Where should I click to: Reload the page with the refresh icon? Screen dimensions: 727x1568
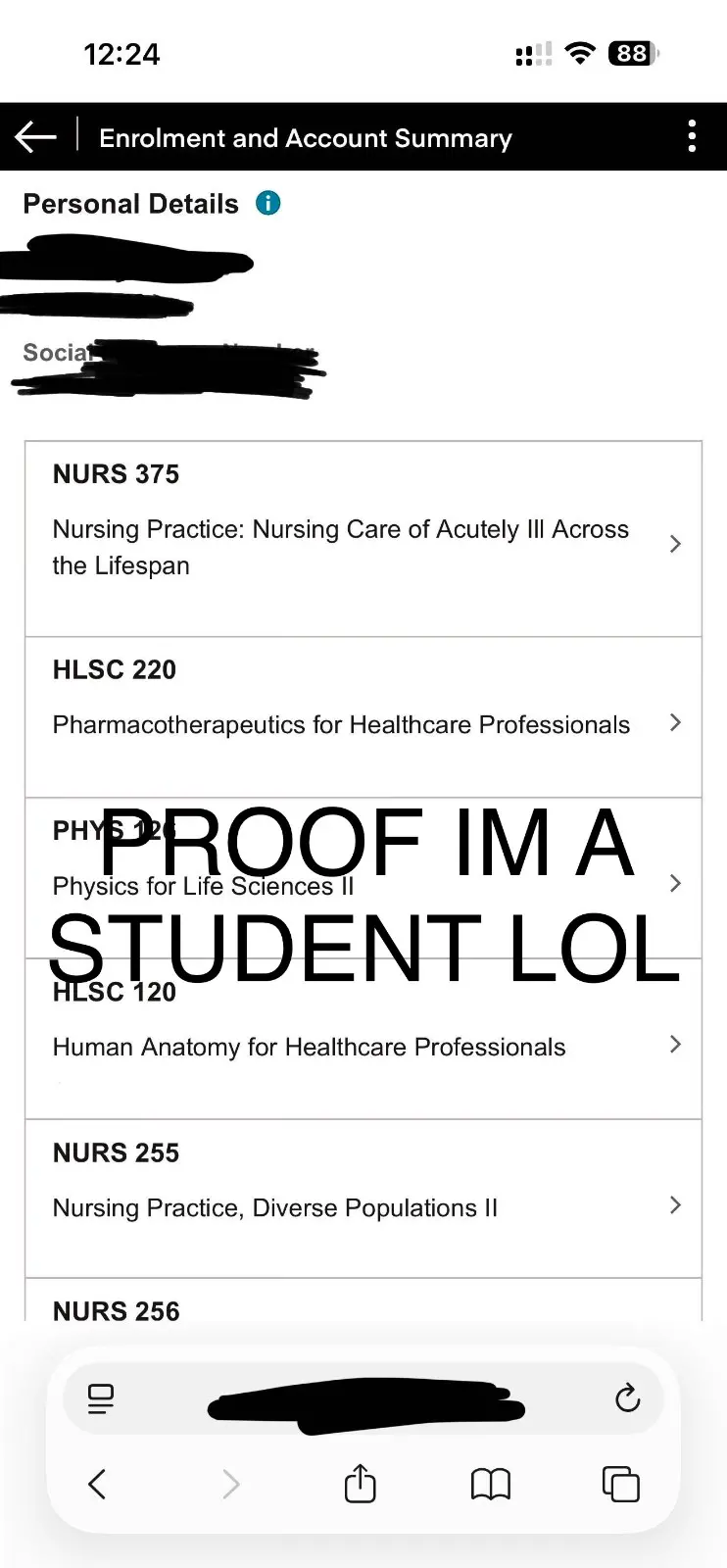point(627,1398)
